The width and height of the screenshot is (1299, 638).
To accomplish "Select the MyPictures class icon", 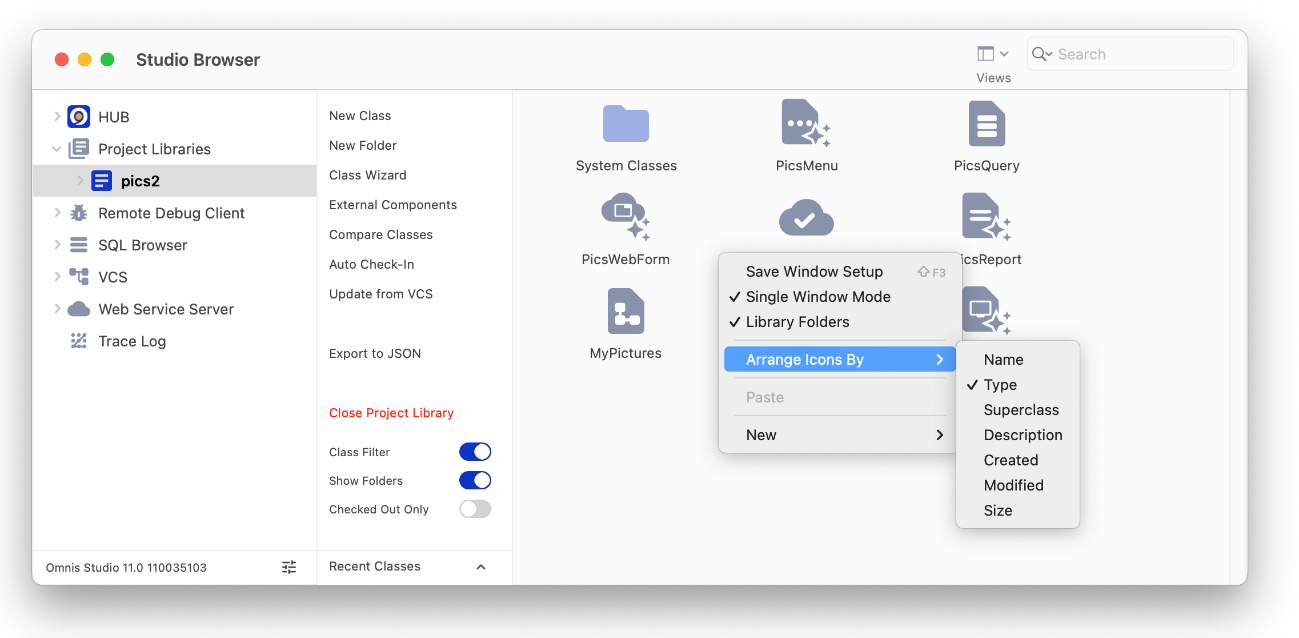I will click(x=626, y=311).
